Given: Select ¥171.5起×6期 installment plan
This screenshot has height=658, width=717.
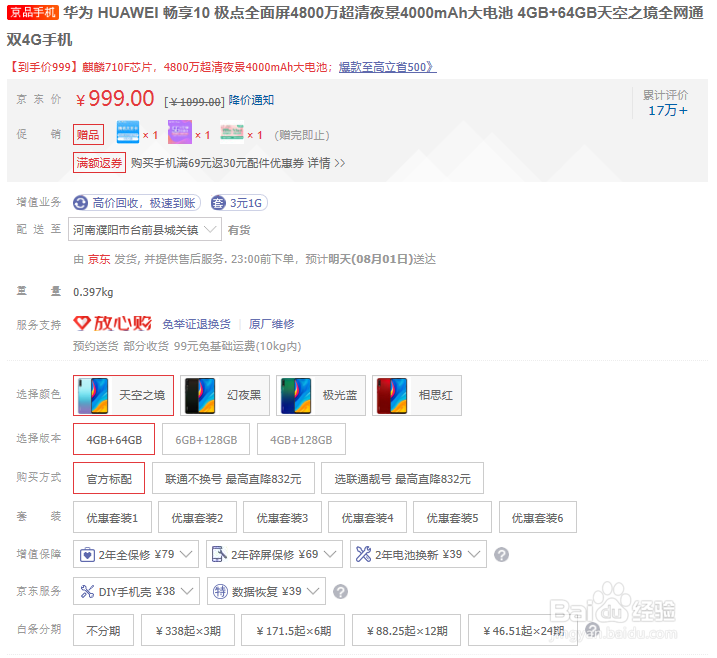Looking at the screenshot, I should click(293, 630).
